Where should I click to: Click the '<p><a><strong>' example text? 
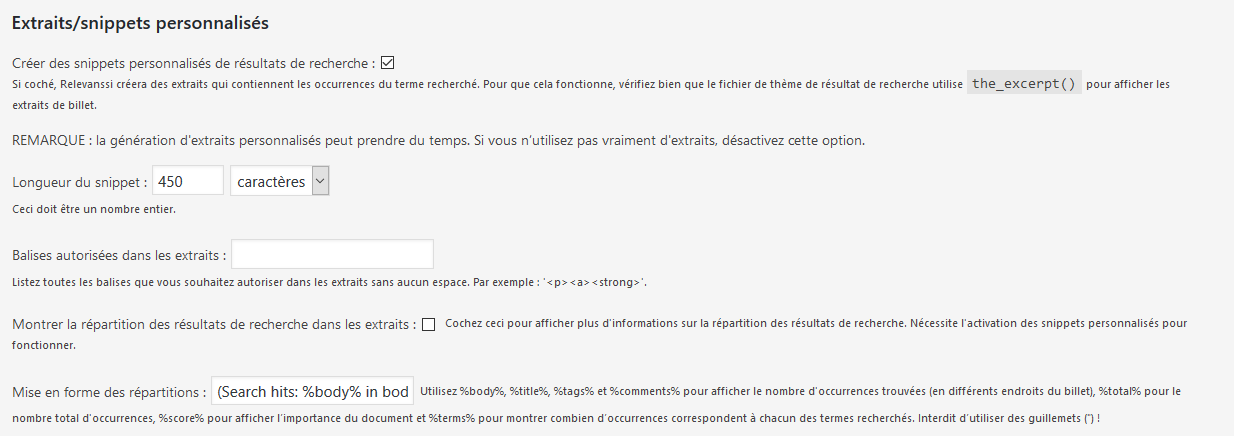pos(594,283)
